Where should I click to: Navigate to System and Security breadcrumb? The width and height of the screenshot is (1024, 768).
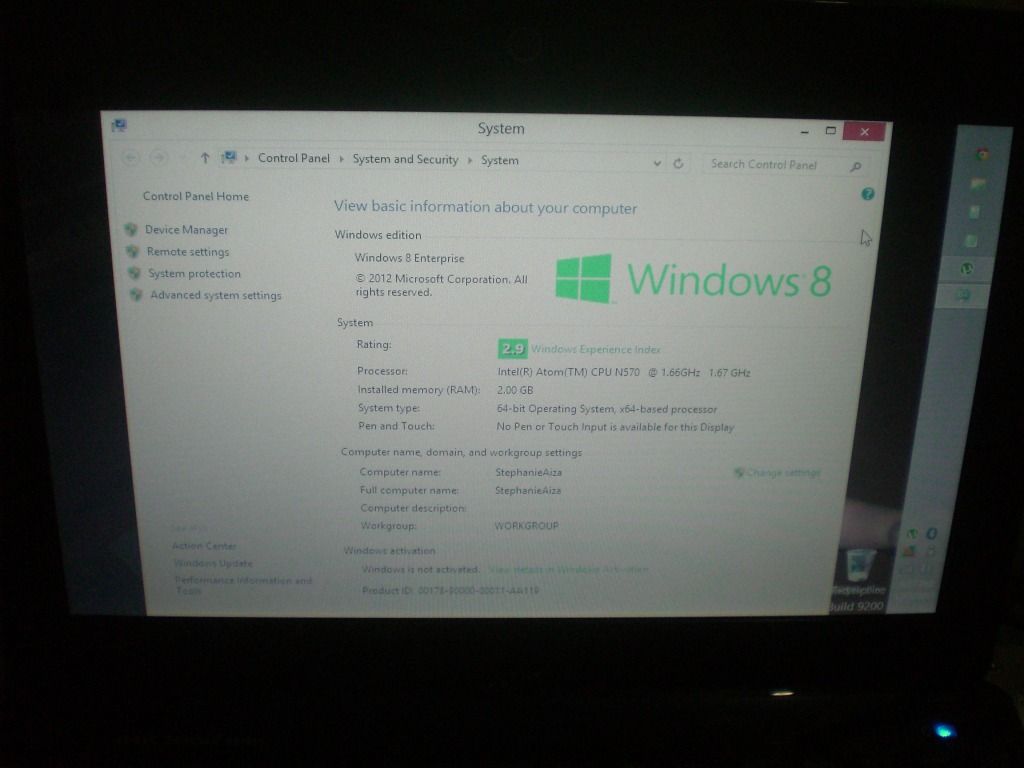(x=406, y=159)
